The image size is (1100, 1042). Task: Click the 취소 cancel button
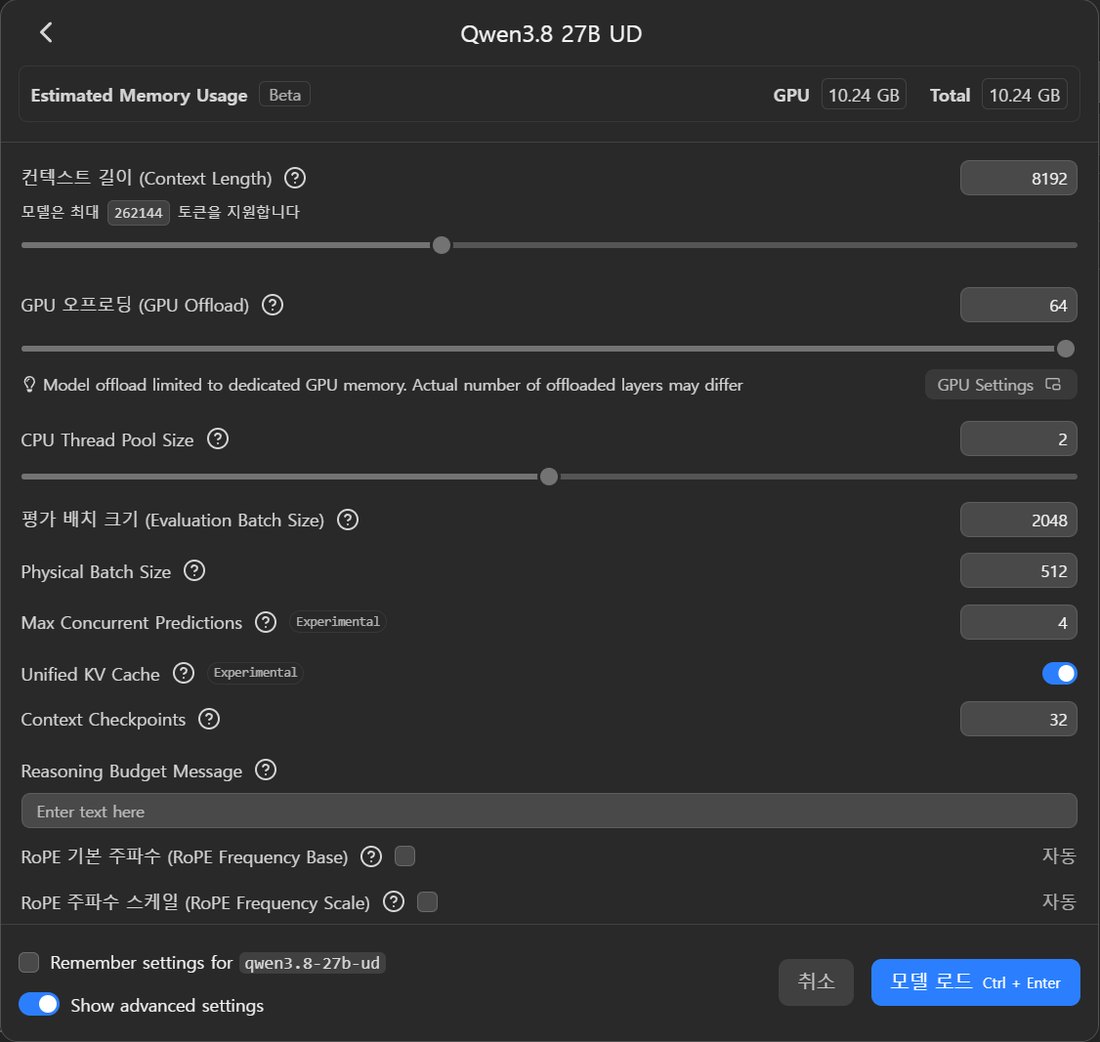coord(816,982)
